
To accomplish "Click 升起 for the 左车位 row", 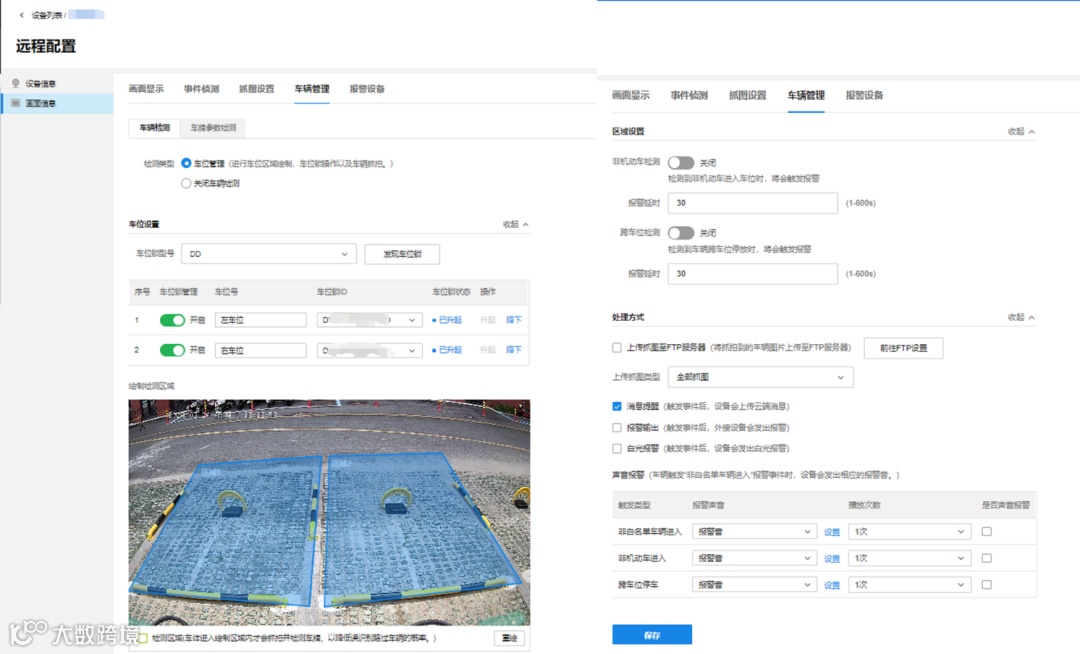I will click(x=488, y=320).
